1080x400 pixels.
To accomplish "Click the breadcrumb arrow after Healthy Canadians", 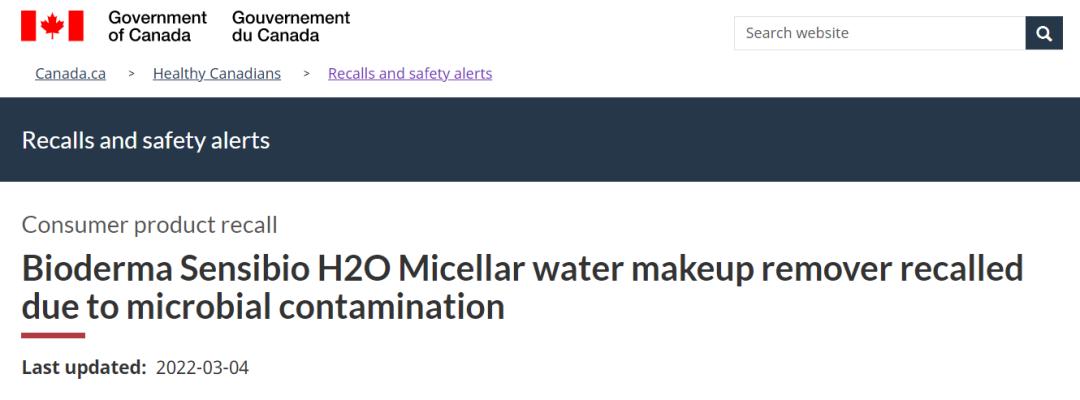I will coord(305,74).
